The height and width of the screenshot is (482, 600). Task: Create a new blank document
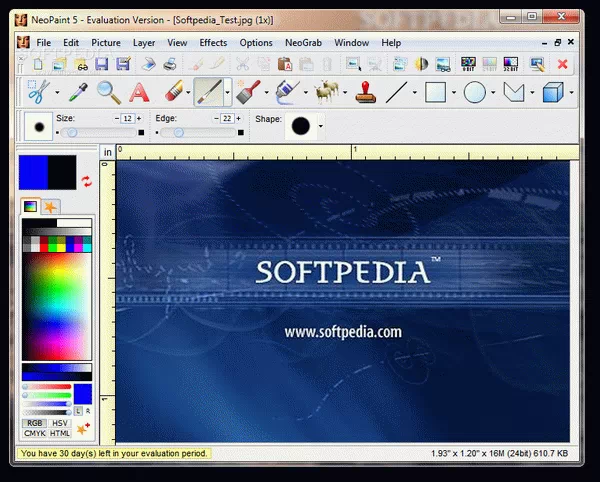click(x=38, y=64)
